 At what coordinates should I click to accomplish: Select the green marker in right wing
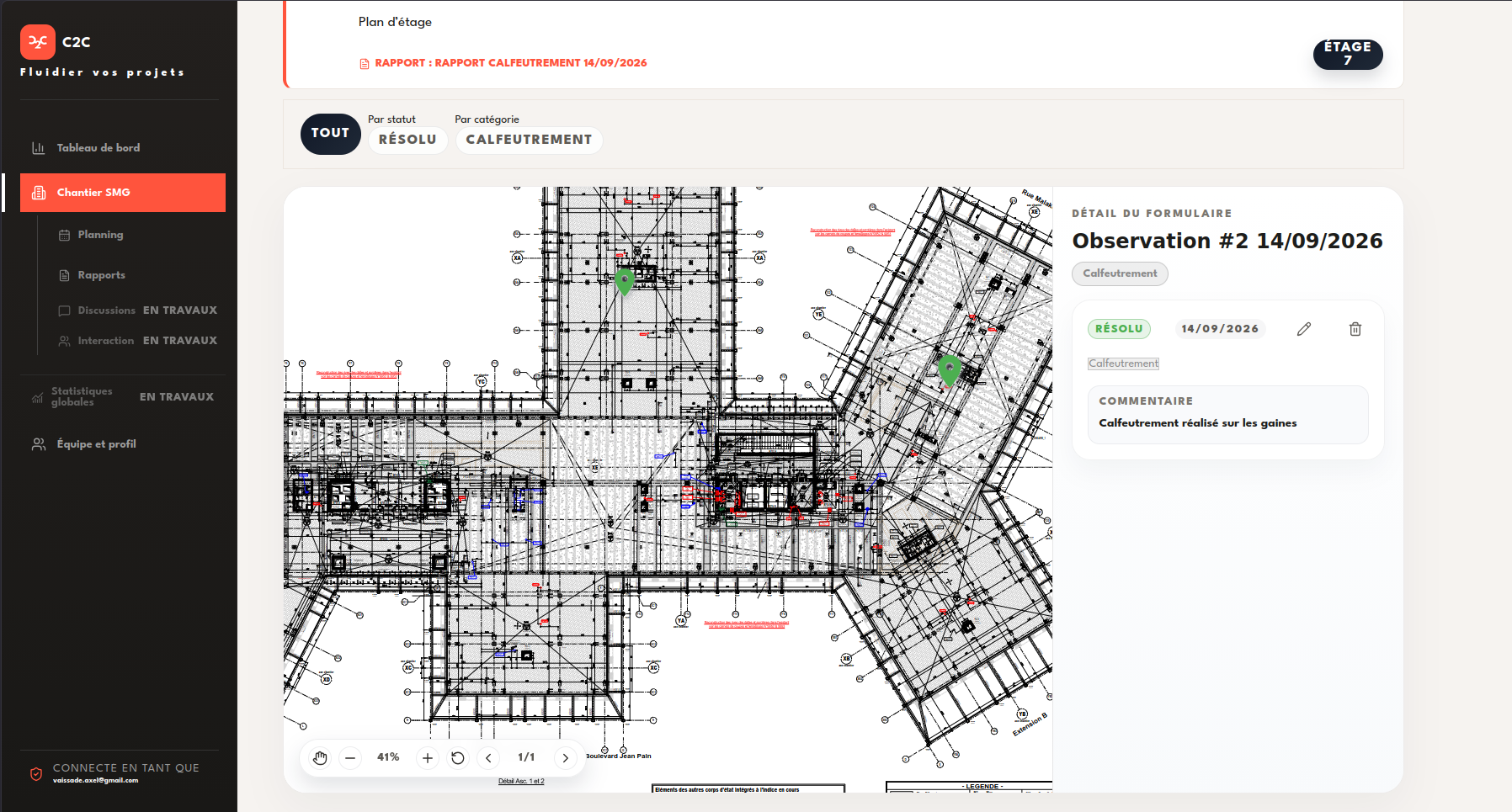click(950, 369)
